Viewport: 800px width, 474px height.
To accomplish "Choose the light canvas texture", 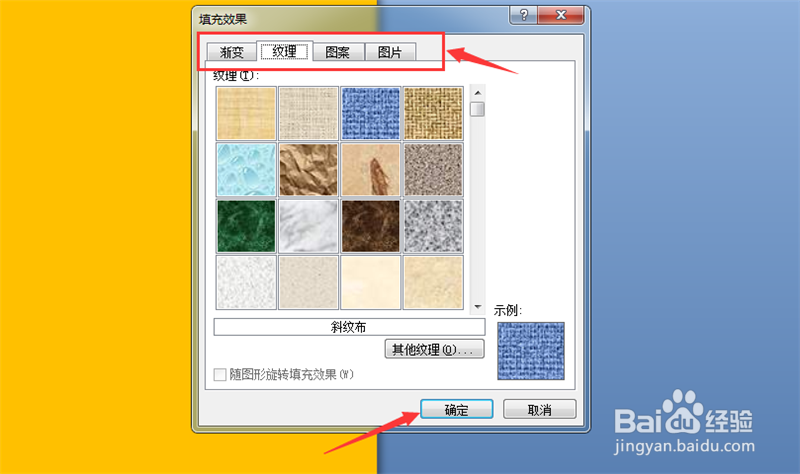I will (x=309, y=113).
